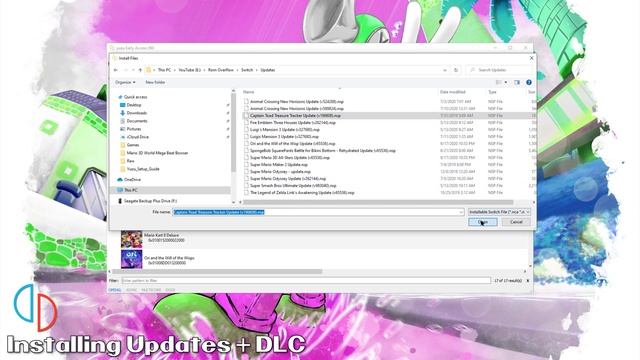Go up one folder level with up arrow

140,70
